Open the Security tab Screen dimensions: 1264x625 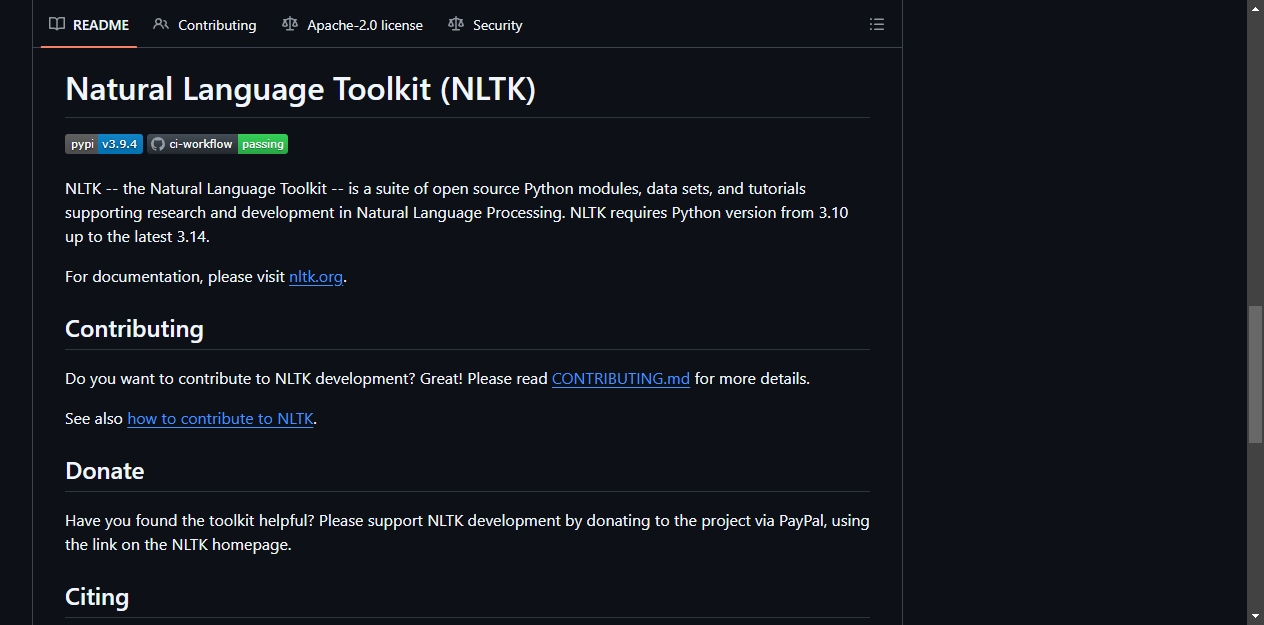485,25
